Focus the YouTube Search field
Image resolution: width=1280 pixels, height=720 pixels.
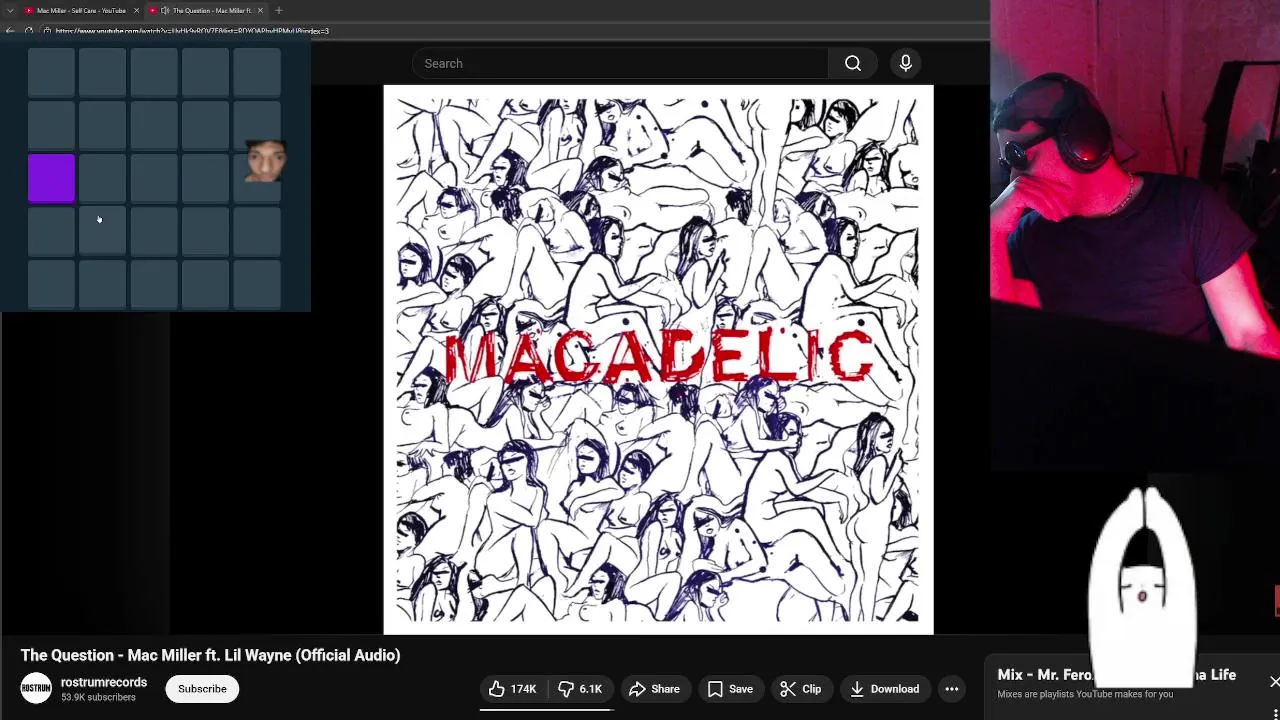[620, 64]
